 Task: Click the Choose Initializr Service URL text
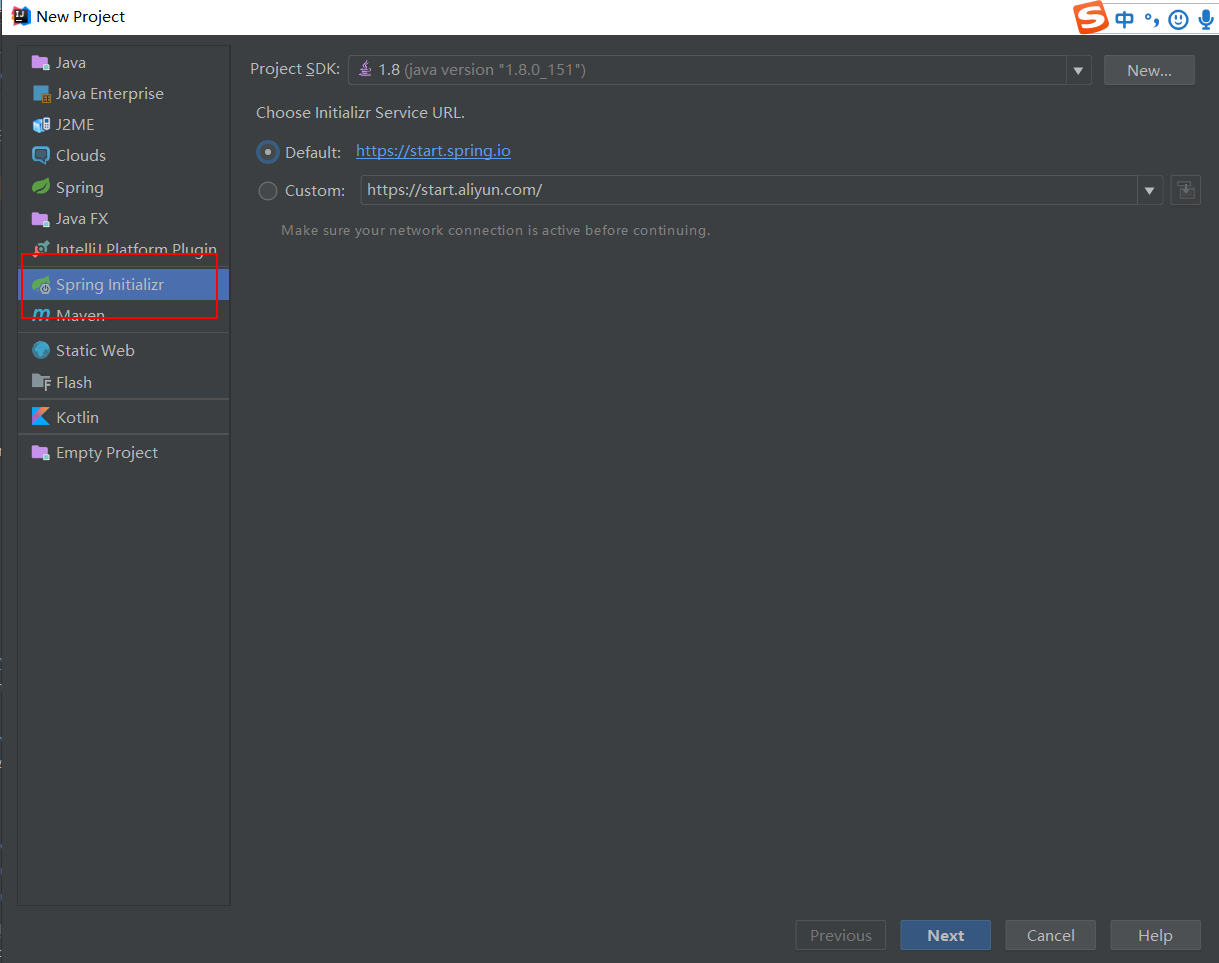pos(360,112)
